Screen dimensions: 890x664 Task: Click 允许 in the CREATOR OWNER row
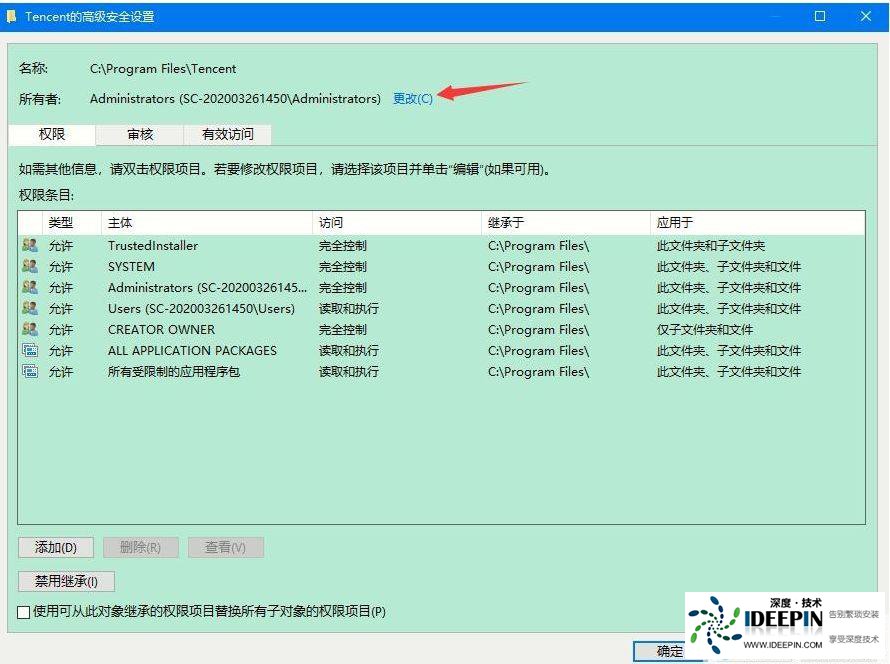click(x=61, y=330)
